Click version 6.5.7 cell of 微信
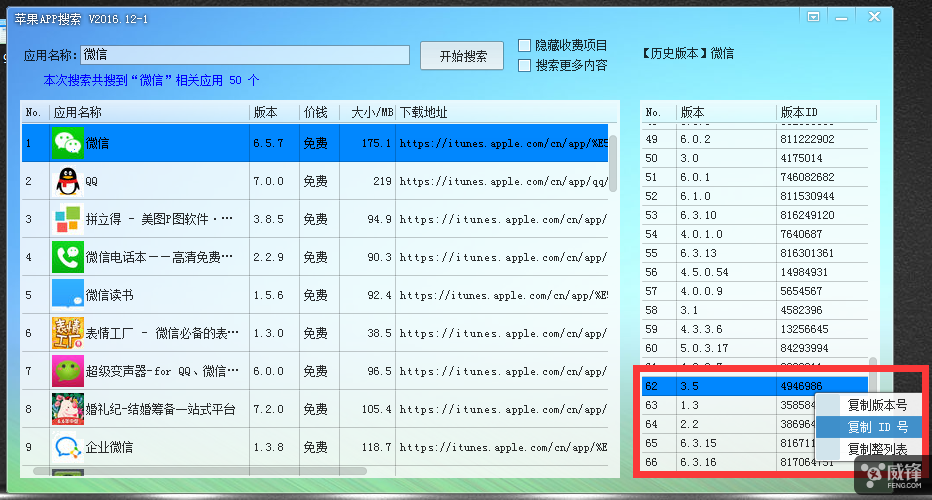The width and height of the screenshot is (932, 500). tap(274, 143)
